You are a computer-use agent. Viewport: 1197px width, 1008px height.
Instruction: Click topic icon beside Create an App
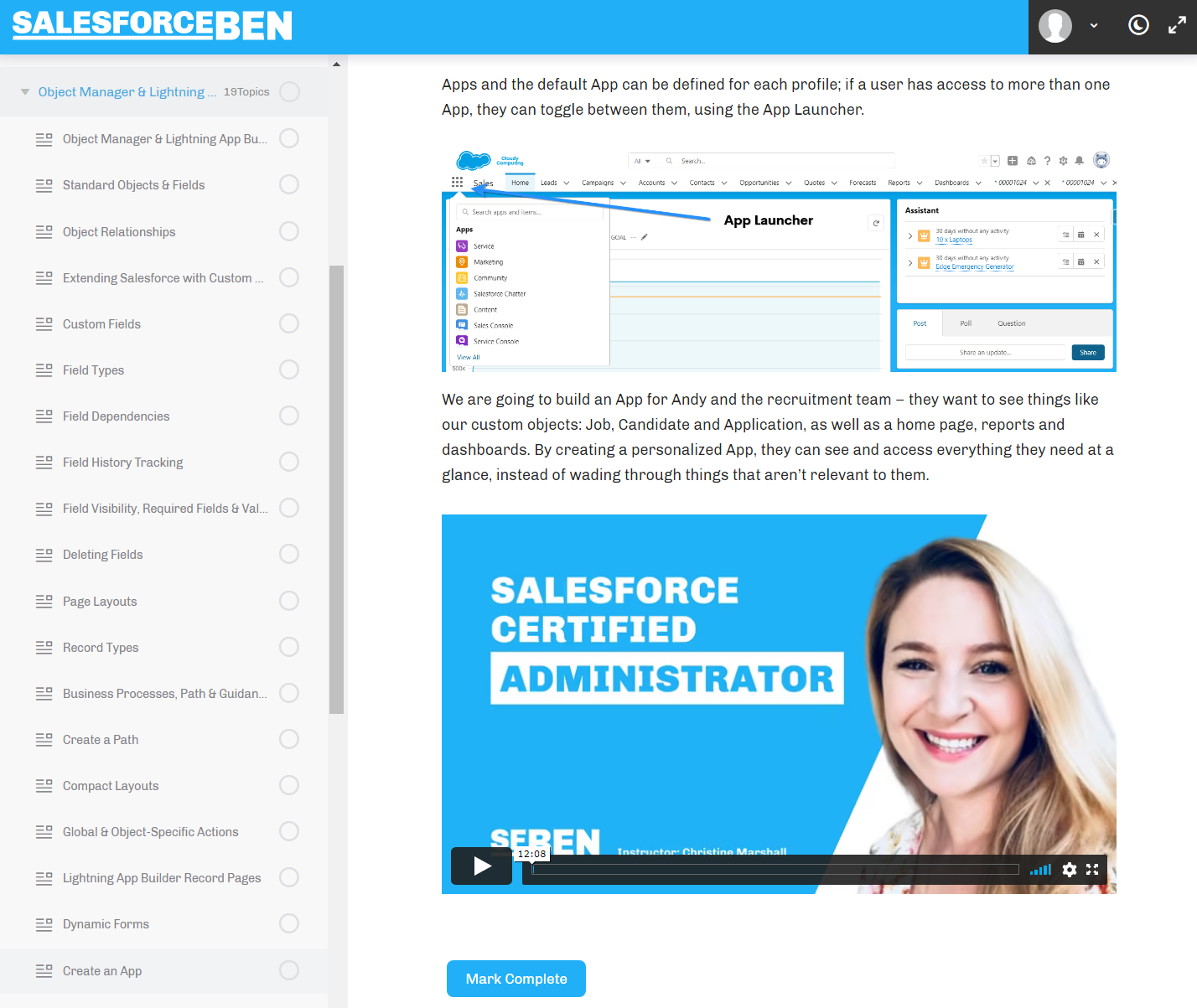point(44,971)
